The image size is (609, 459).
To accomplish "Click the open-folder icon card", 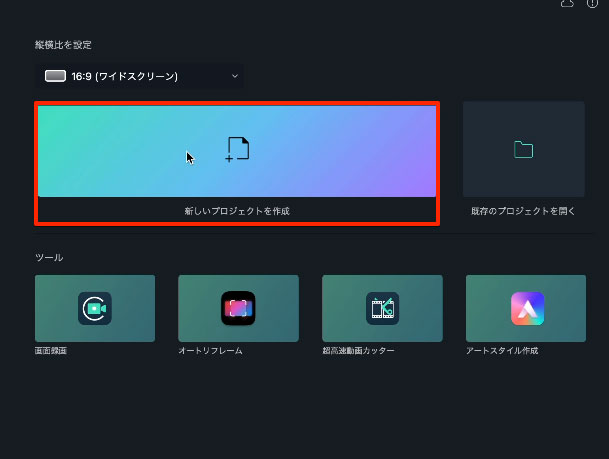I will (524, 149).
